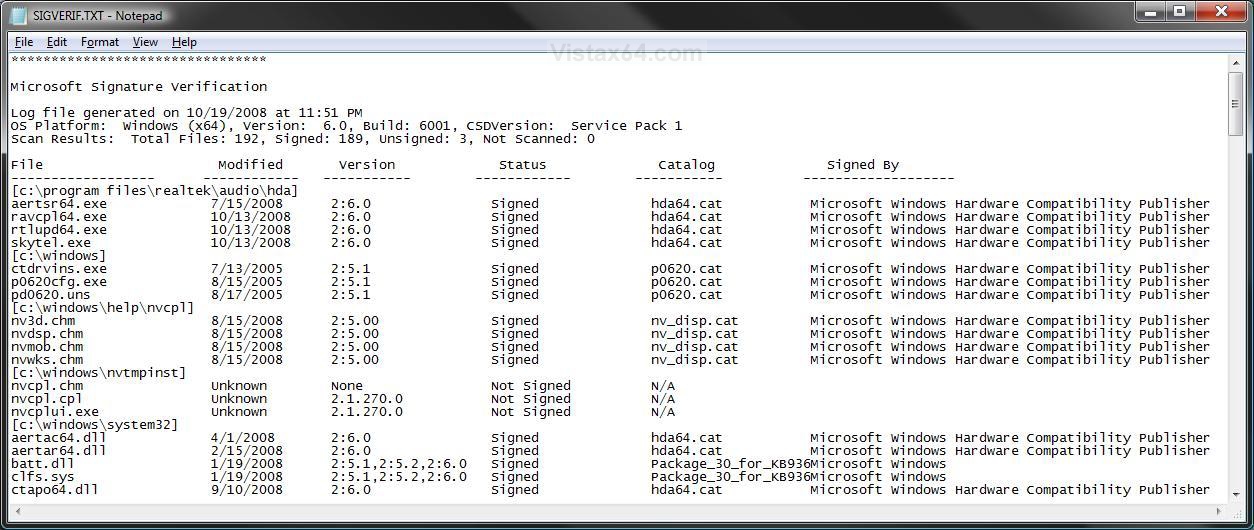Click the [c:\windows\nvtmpinst] folder line
1254x530 pixels.
(x=98, y=373)
